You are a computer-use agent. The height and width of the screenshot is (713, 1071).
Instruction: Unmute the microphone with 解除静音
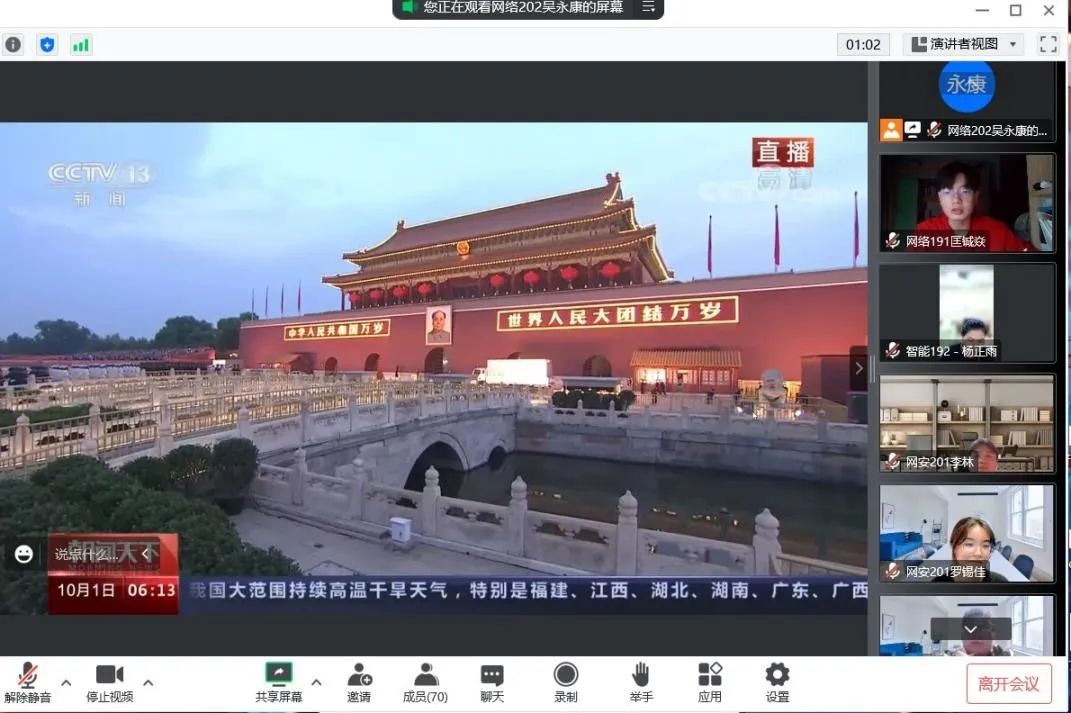27,682
